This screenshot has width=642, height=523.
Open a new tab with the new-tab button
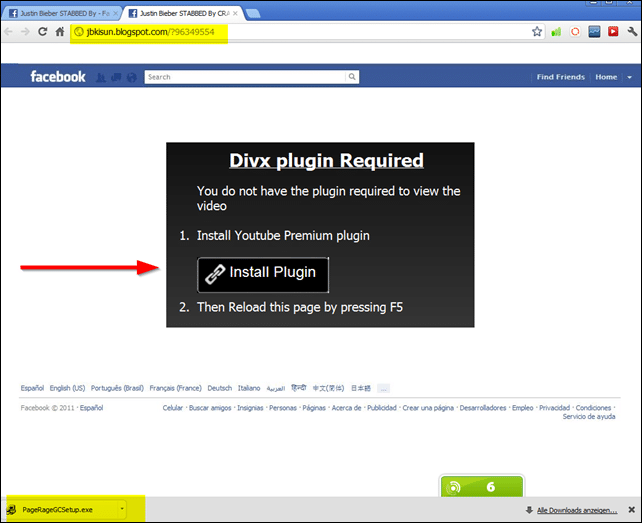pos(253,14)
